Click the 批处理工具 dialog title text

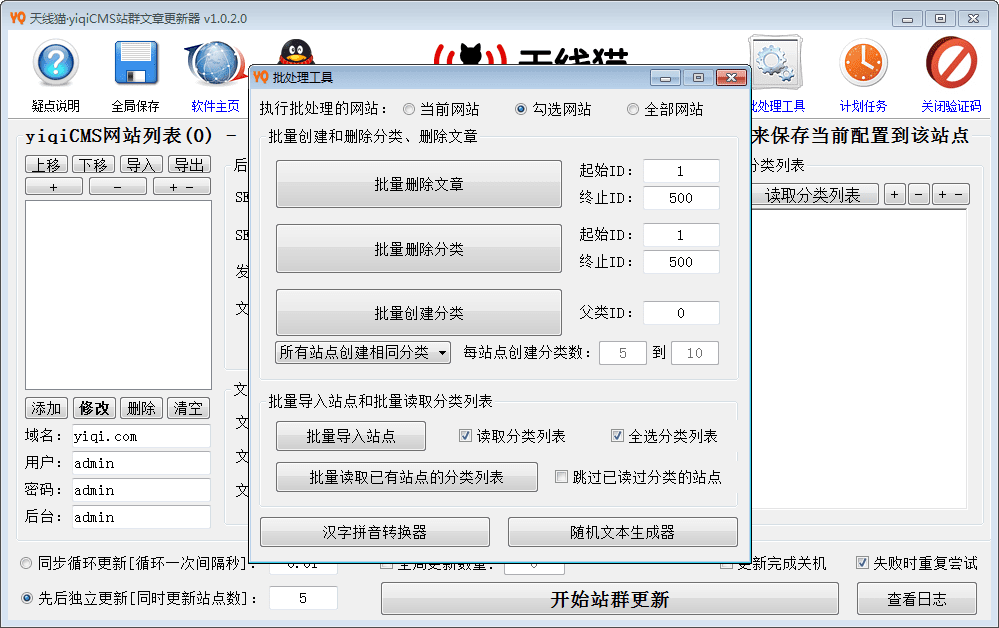click(303, 78)
